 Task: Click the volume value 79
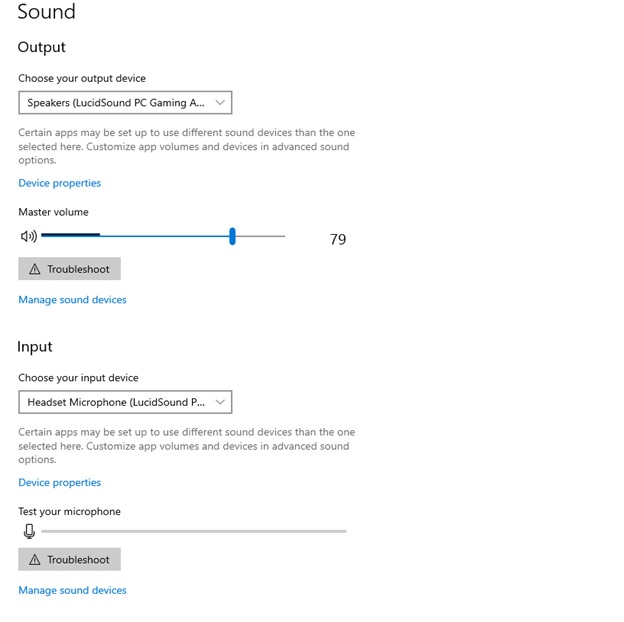point(338,239)
